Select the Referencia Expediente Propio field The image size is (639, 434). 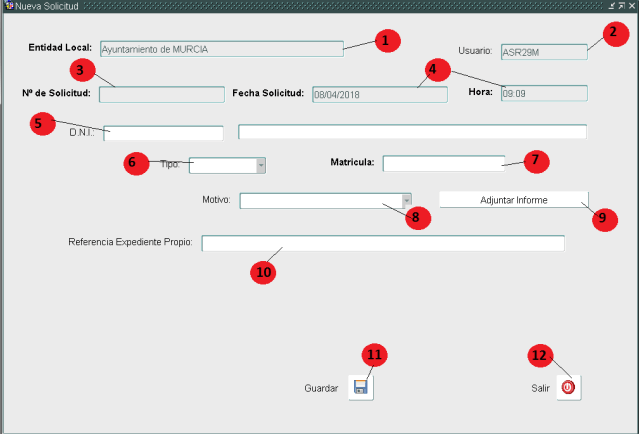coord(382,243)
